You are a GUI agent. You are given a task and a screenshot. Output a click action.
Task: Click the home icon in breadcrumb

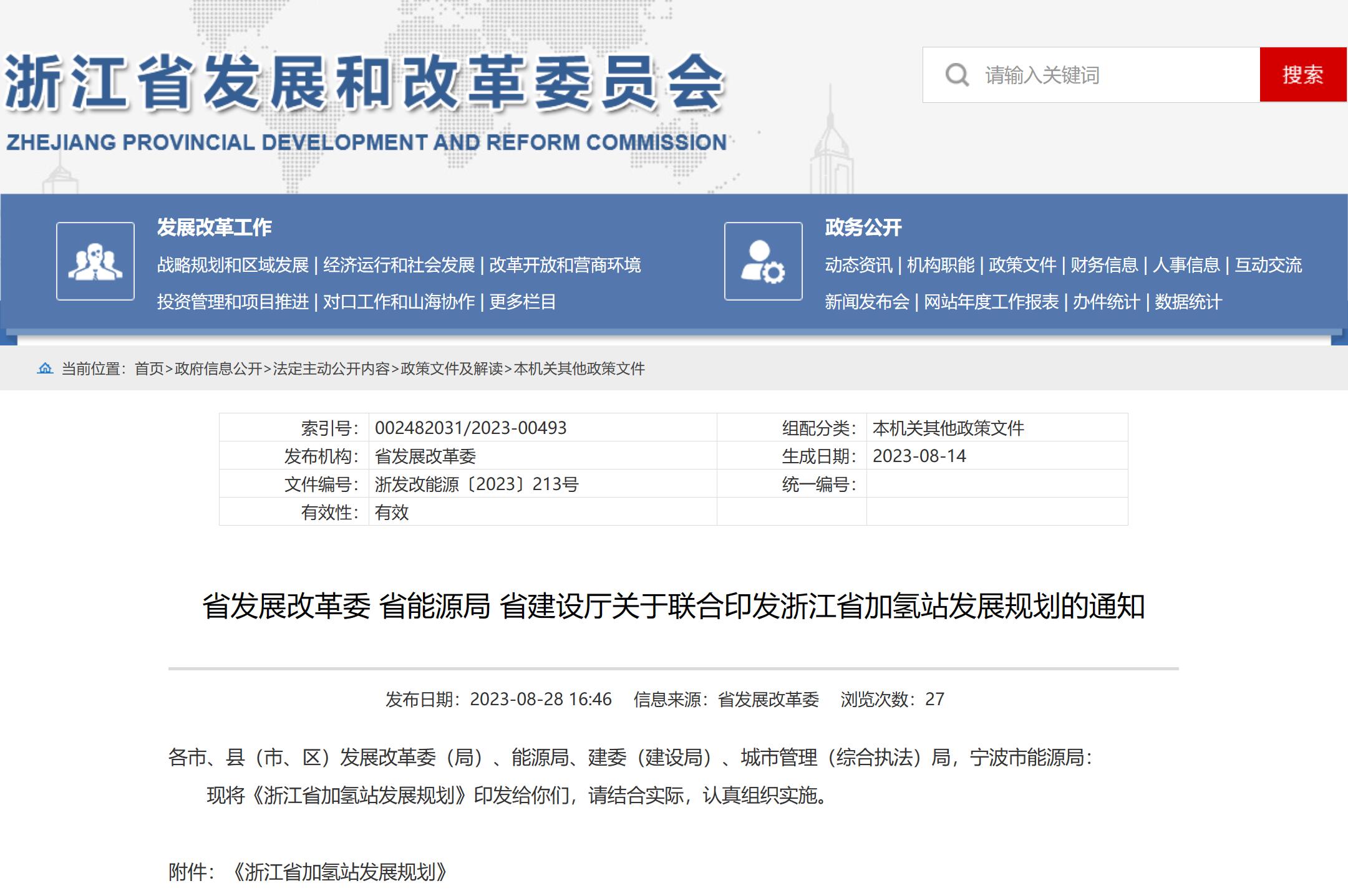(x=45, y=369)
